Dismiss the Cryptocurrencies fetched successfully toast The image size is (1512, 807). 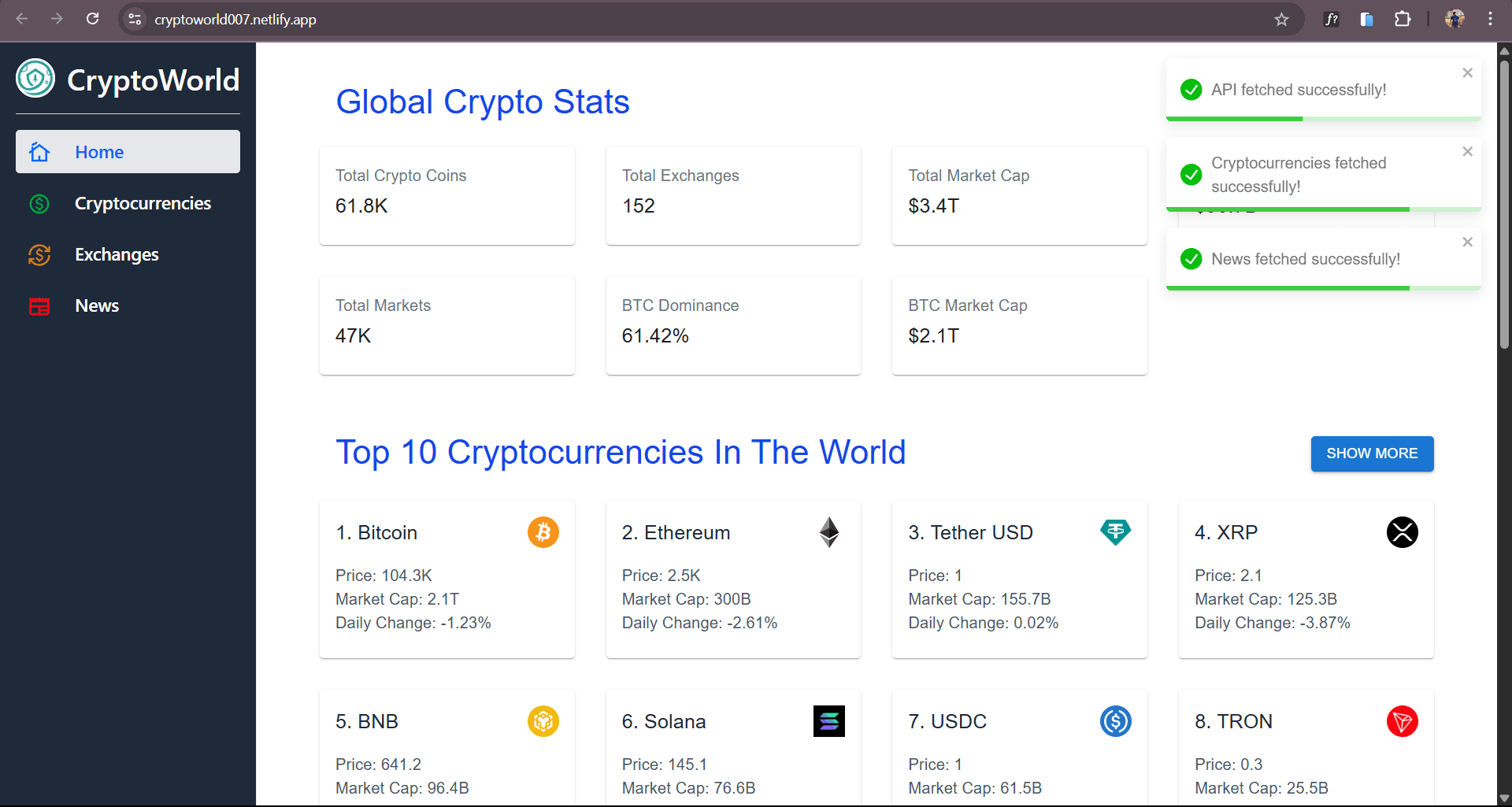[x=1467, y=151]
